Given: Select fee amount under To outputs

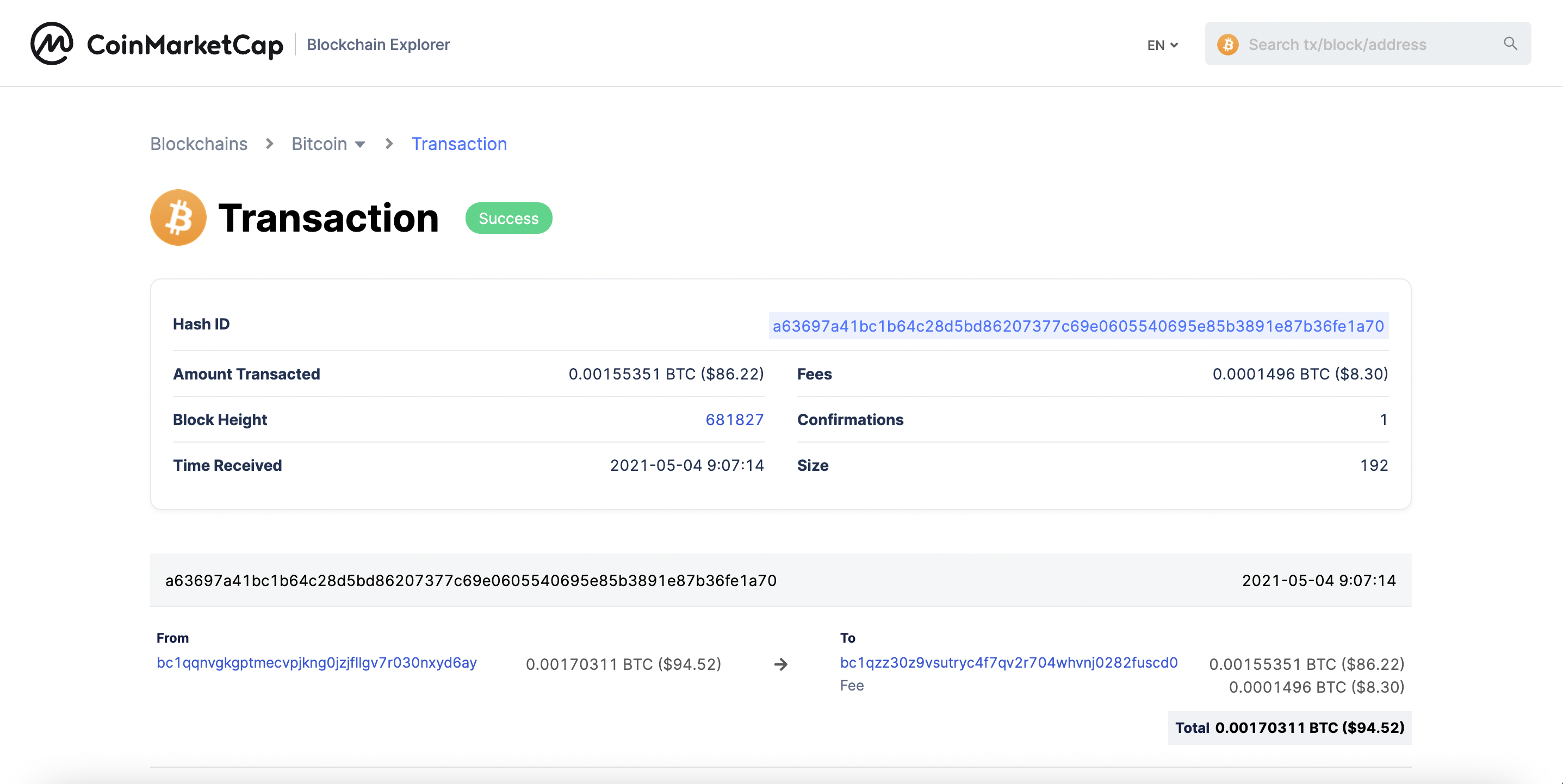Looking at the screenshot, I should [x=1316, y=687].
